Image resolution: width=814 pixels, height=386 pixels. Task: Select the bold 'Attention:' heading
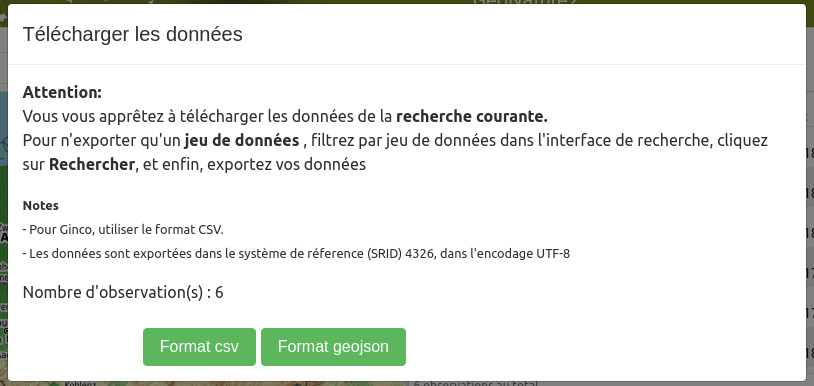pyautogui.click(x=62, y=92)
